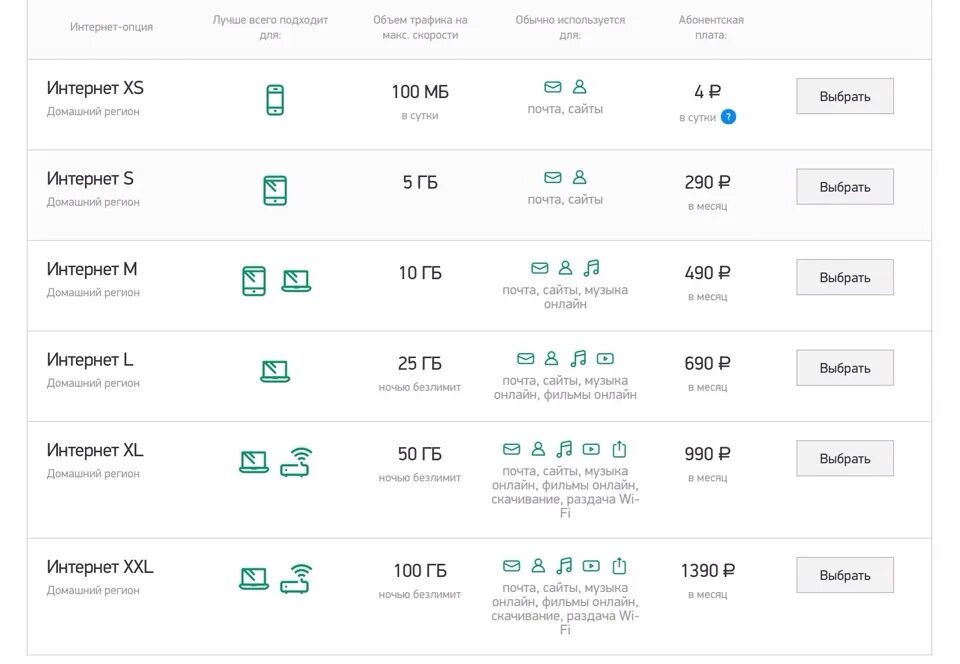Click the tablet icon in Интернет S row

275,190
